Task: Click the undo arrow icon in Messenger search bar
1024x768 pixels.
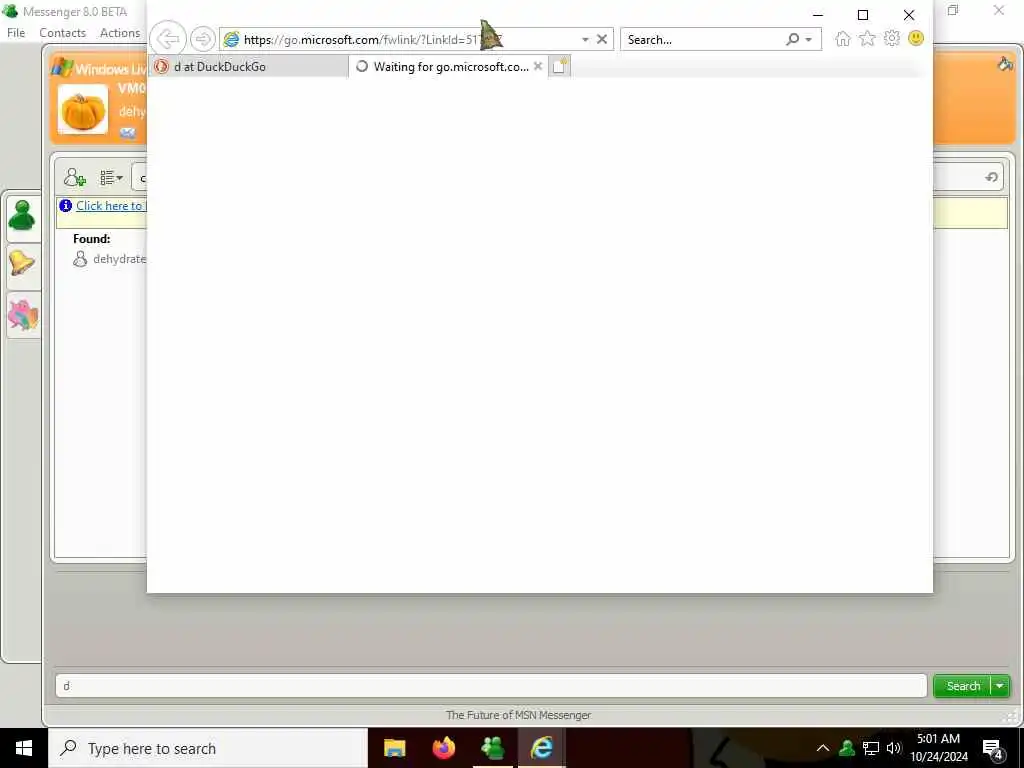Action: [991, 178]
